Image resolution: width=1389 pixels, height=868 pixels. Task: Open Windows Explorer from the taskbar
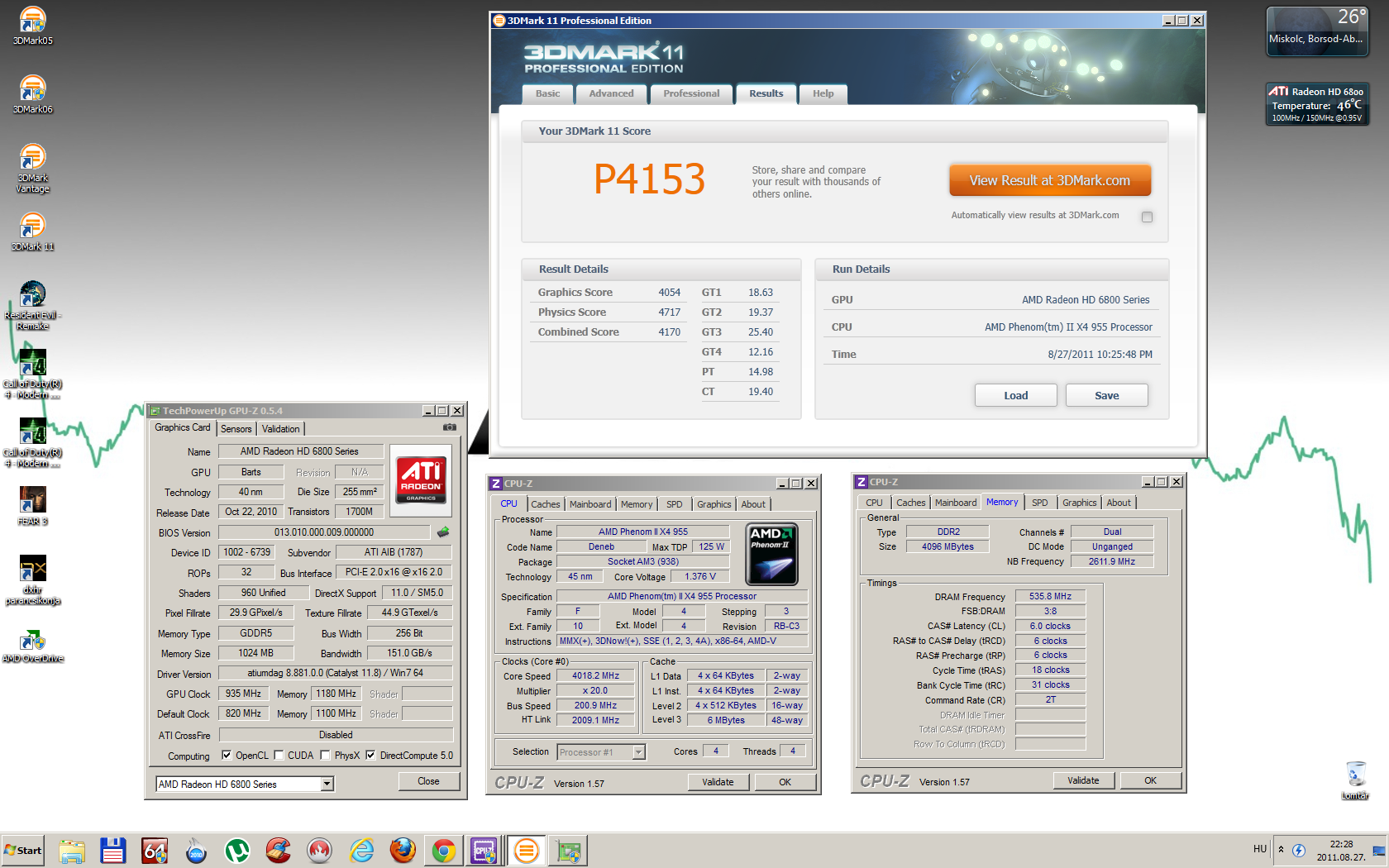pyautogui.click(x=72, y=850)
